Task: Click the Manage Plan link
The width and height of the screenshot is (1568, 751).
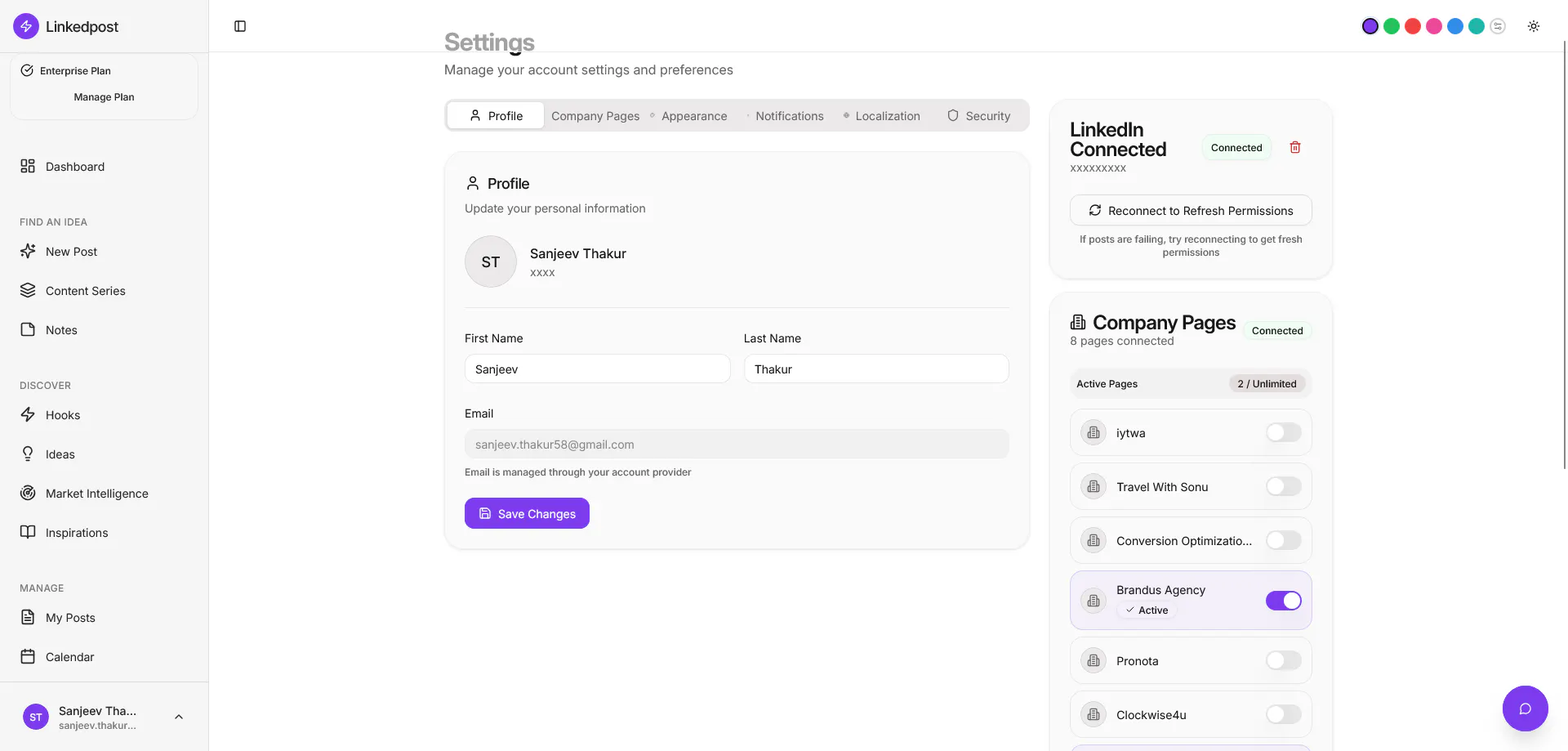Action: tap(104, 96)
